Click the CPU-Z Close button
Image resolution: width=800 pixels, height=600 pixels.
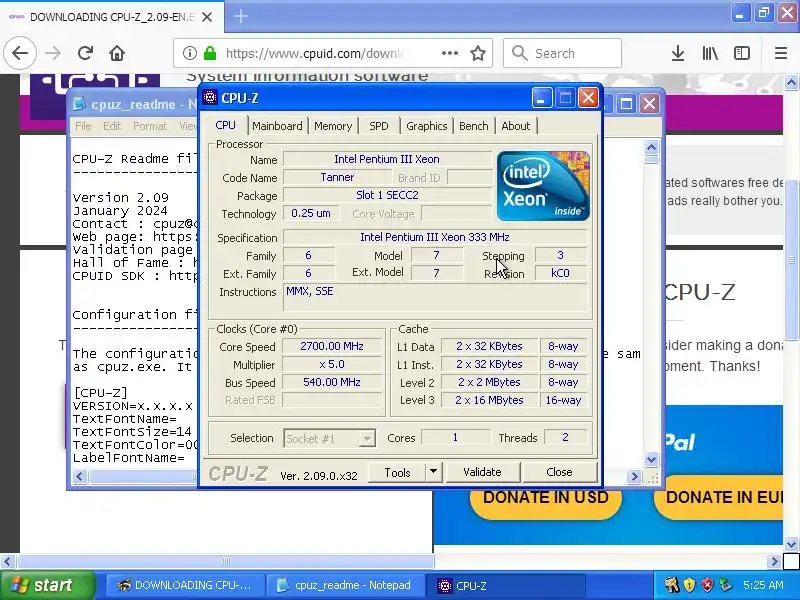click(x=560, y=472)
